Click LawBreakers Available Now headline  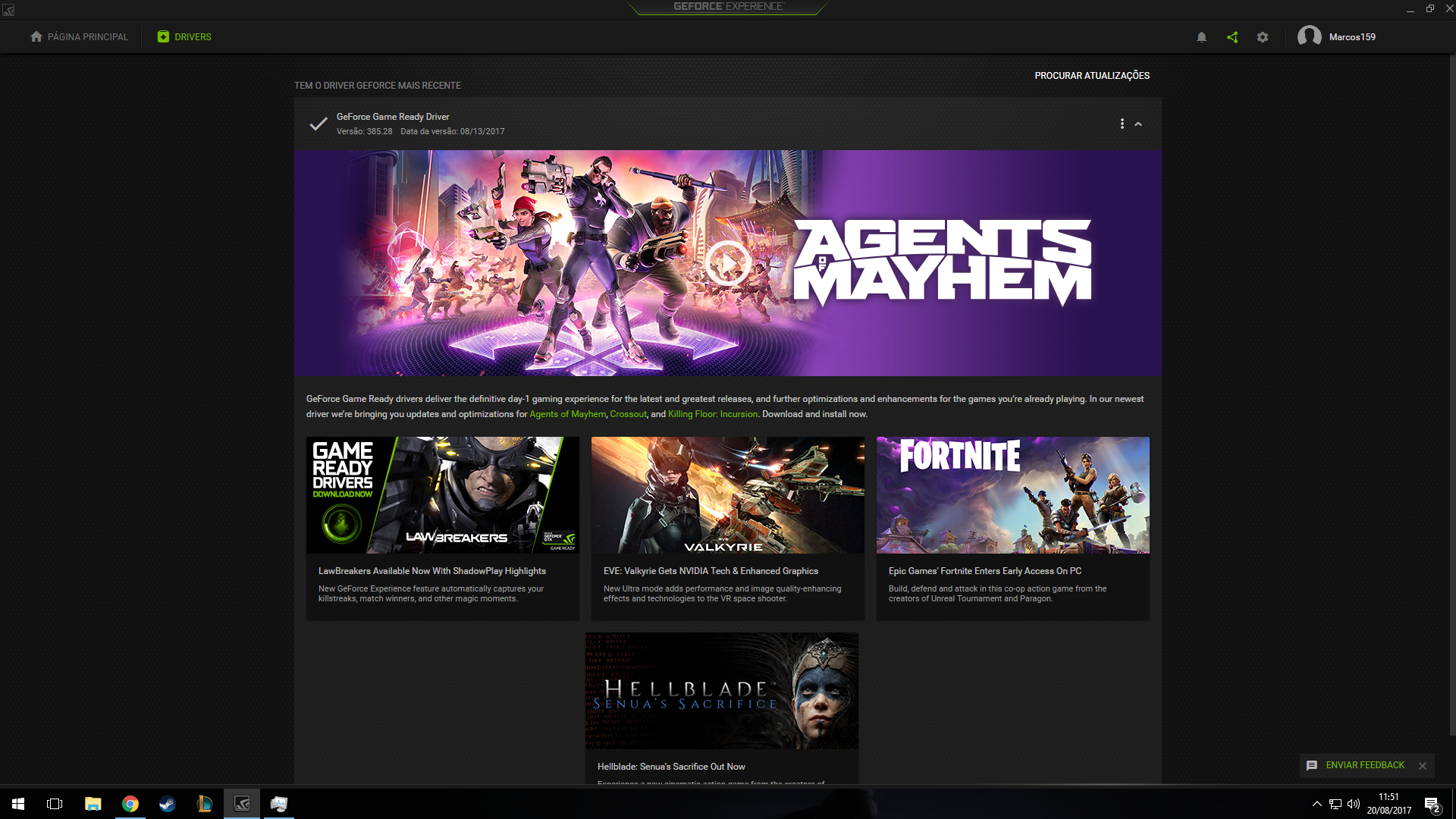432,571
